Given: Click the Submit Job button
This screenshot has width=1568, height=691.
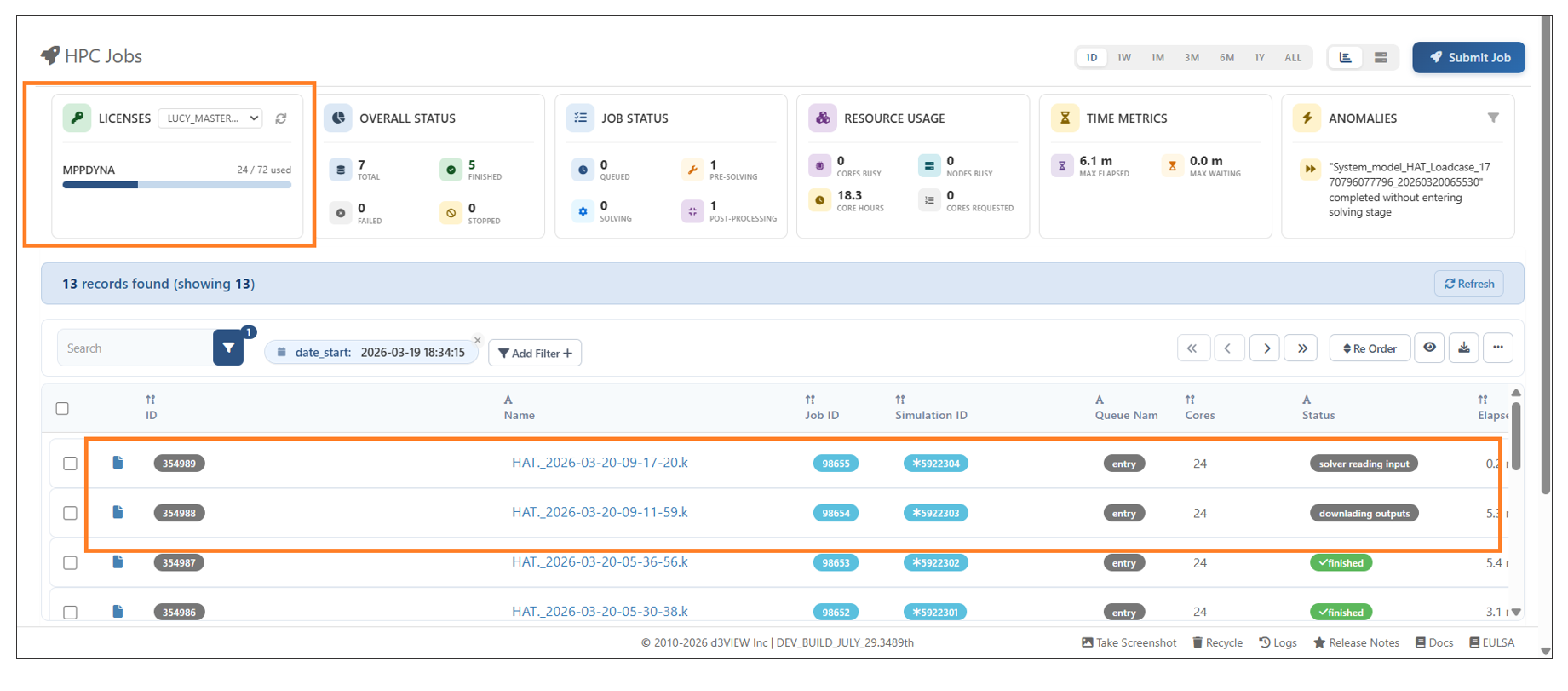Looking at the screenshot, I should (x=1468, y=58).
